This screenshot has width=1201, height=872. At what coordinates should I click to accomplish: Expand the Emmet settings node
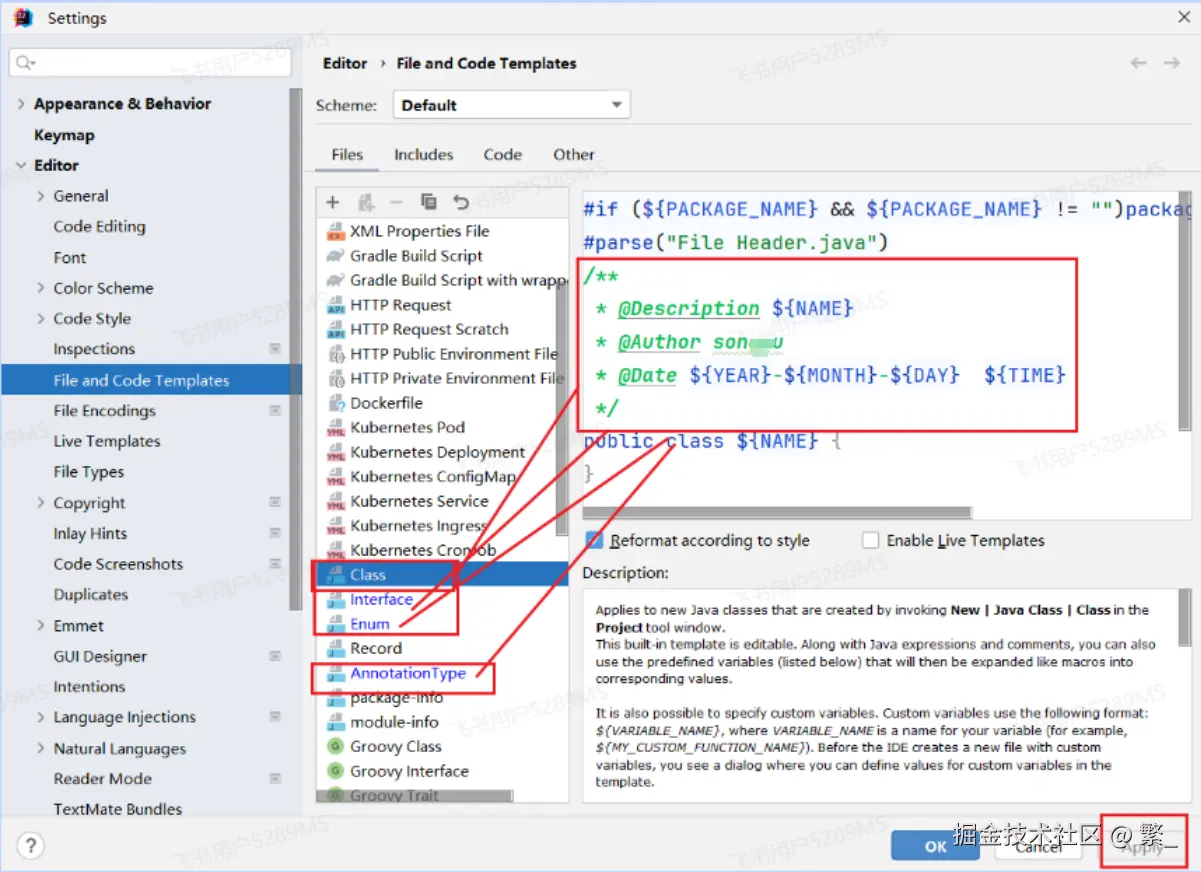[41, 626]
